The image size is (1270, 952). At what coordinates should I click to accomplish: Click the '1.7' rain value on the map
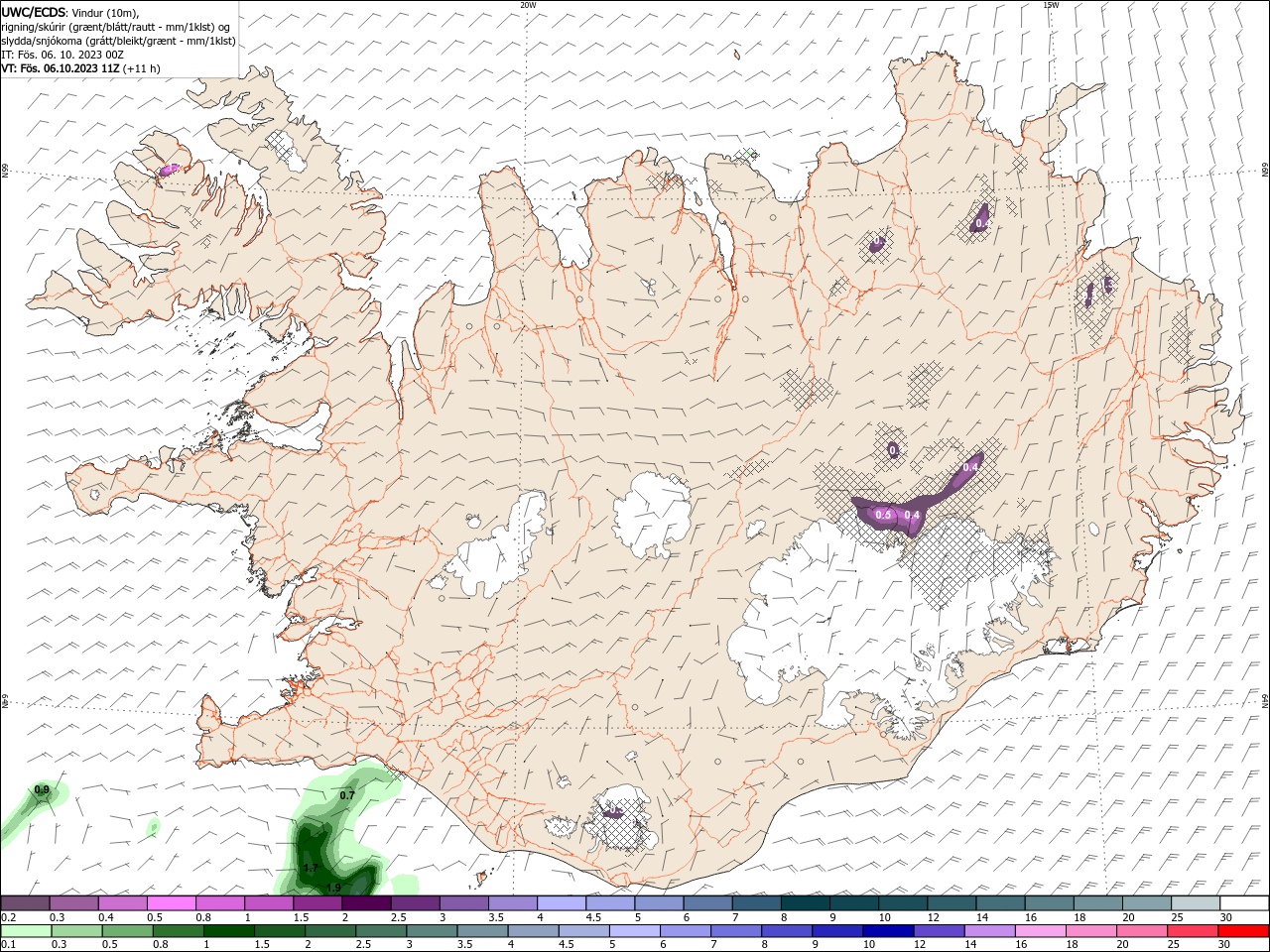pos(310,868)
